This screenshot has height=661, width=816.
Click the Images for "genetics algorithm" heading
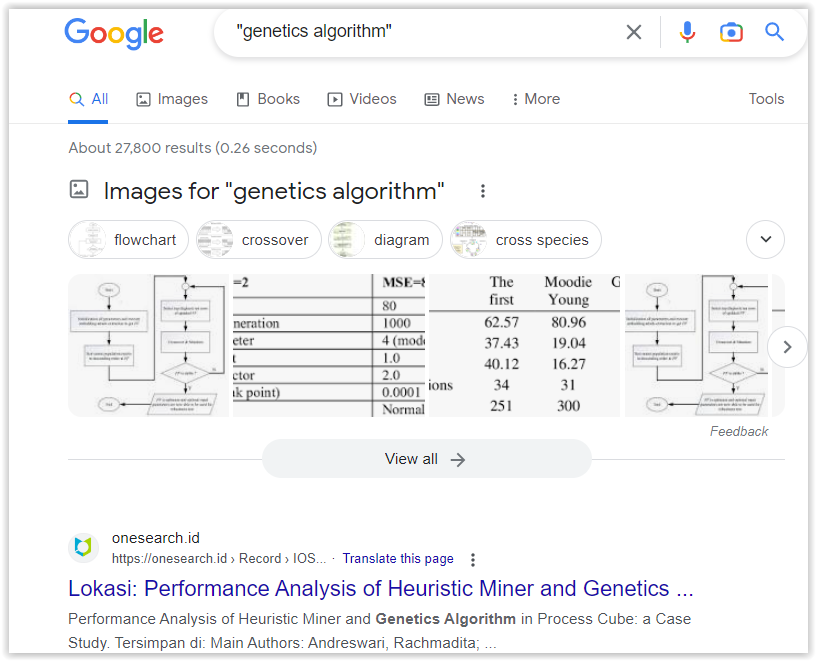(x=274, y=191)
